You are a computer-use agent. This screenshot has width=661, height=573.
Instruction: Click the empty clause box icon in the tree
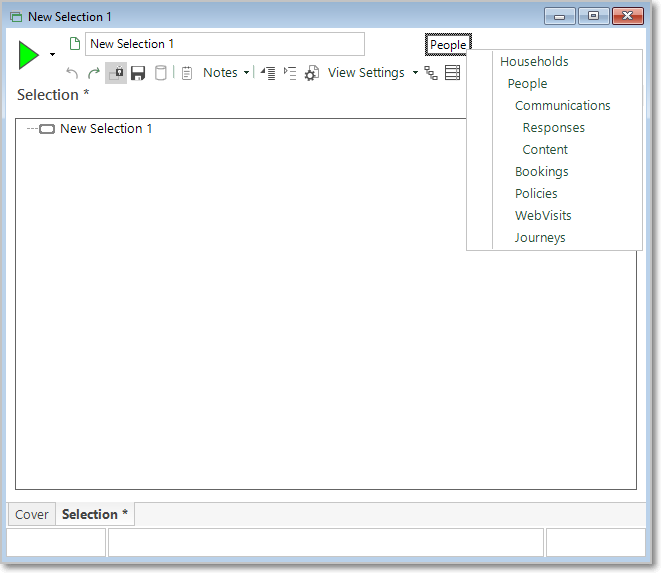(47, 129)
